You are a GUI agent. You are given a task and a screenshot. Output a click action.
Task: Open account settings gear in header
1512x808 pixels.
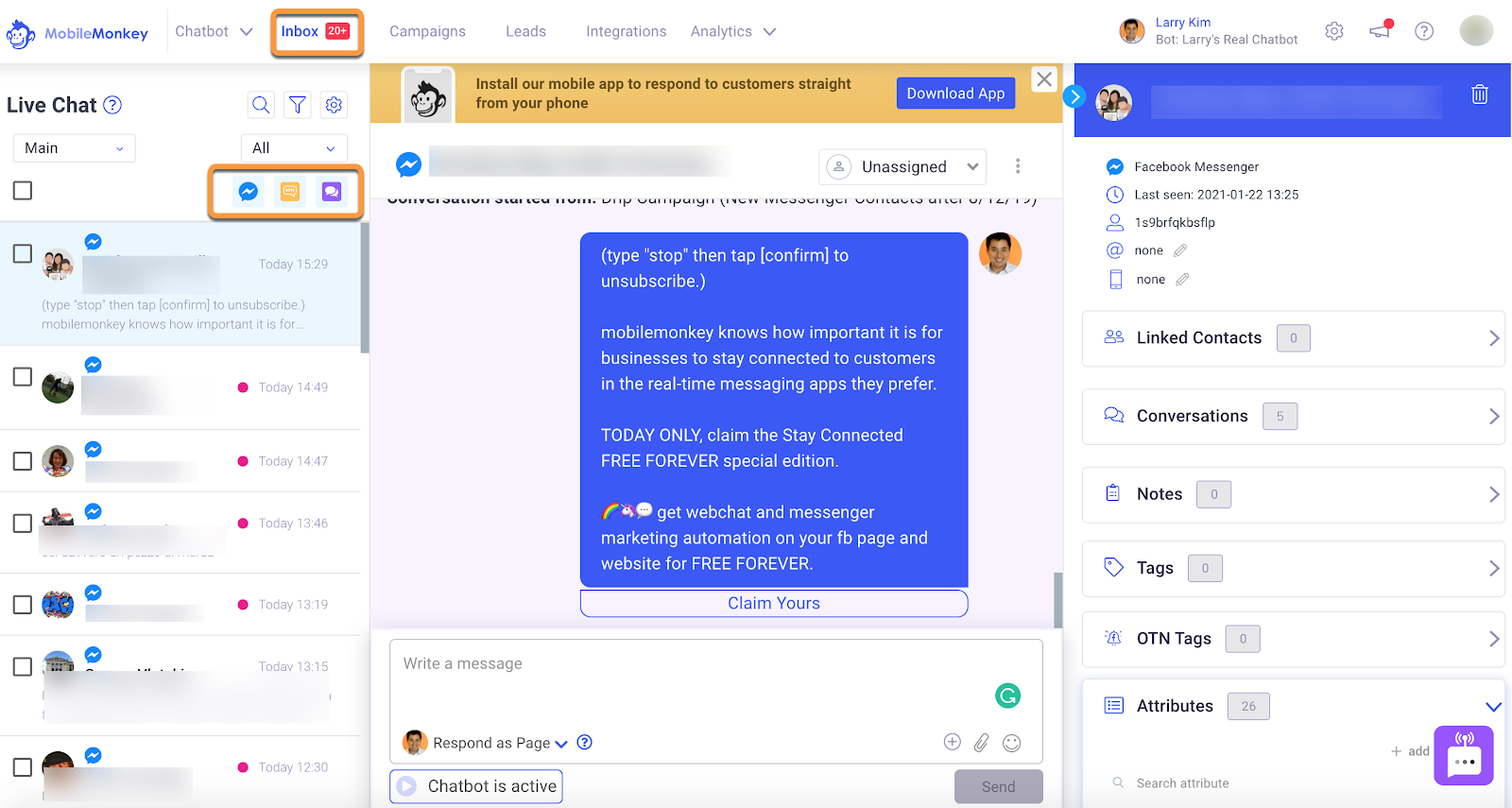[1334, 31]
